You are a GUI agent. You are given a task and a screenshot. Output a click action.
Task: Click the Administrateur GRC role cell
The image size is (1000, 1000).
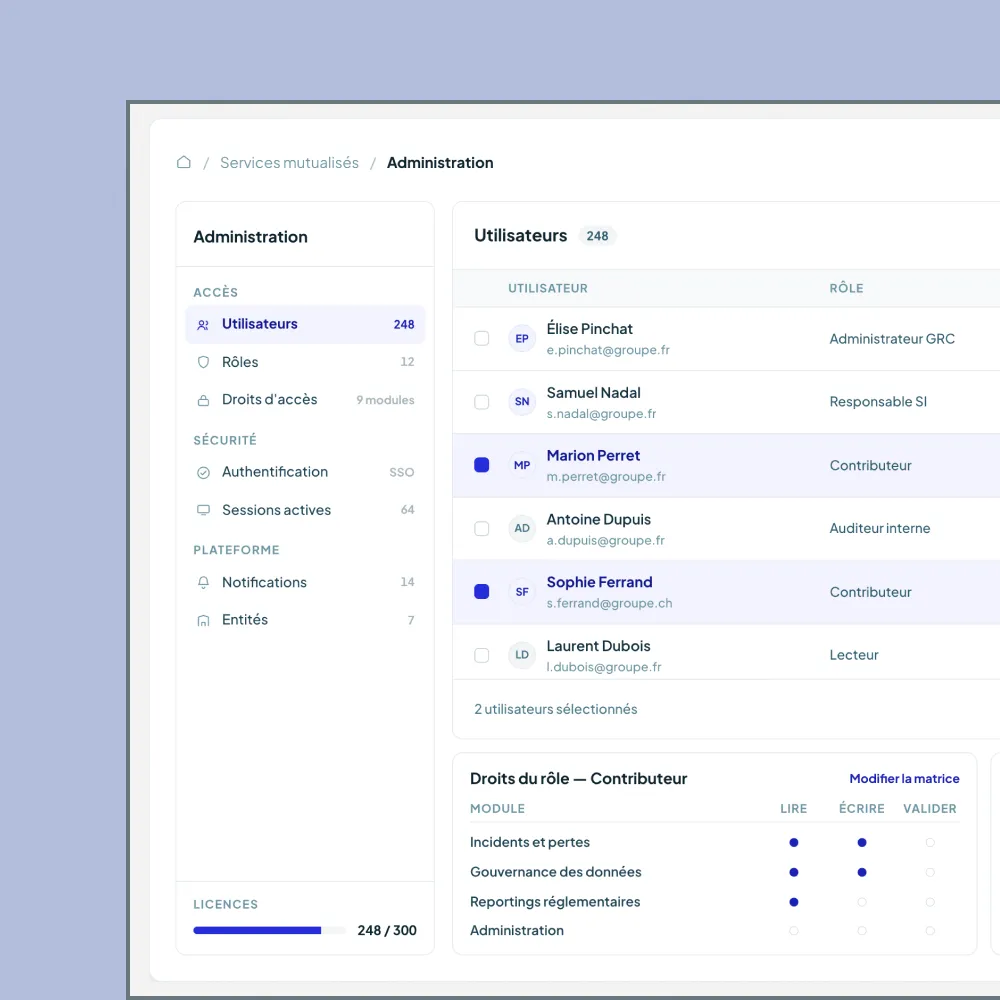click(892, 339)
